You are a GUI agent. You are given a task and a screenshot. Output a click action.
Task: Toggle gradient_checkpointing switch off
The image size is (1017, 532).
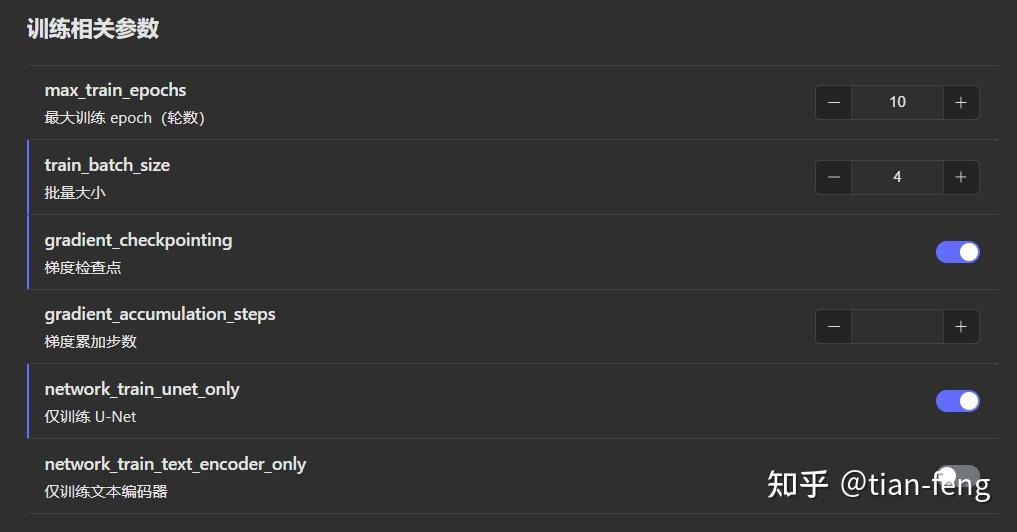coord(957,252)
